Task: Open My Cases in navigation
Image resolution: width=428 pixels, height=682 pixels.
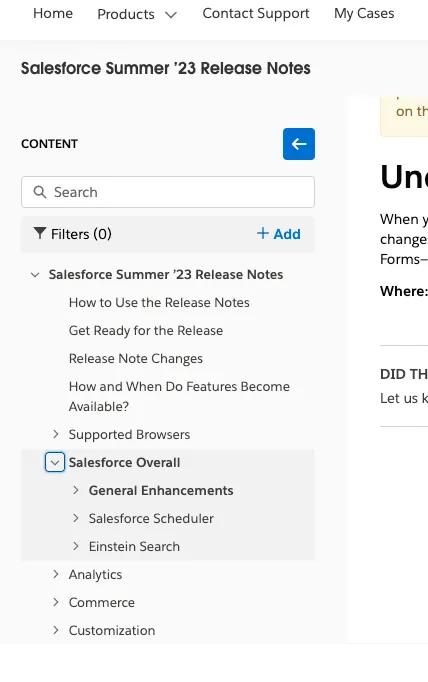Action: pyautogui.click(x=364, y=13)
